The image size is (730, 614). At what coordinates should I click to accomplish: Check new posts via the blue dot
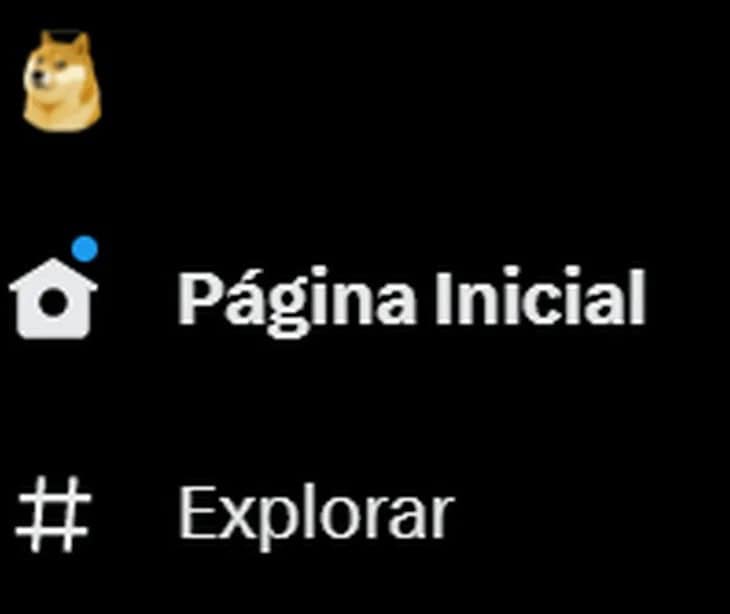(x=85, y=249)
